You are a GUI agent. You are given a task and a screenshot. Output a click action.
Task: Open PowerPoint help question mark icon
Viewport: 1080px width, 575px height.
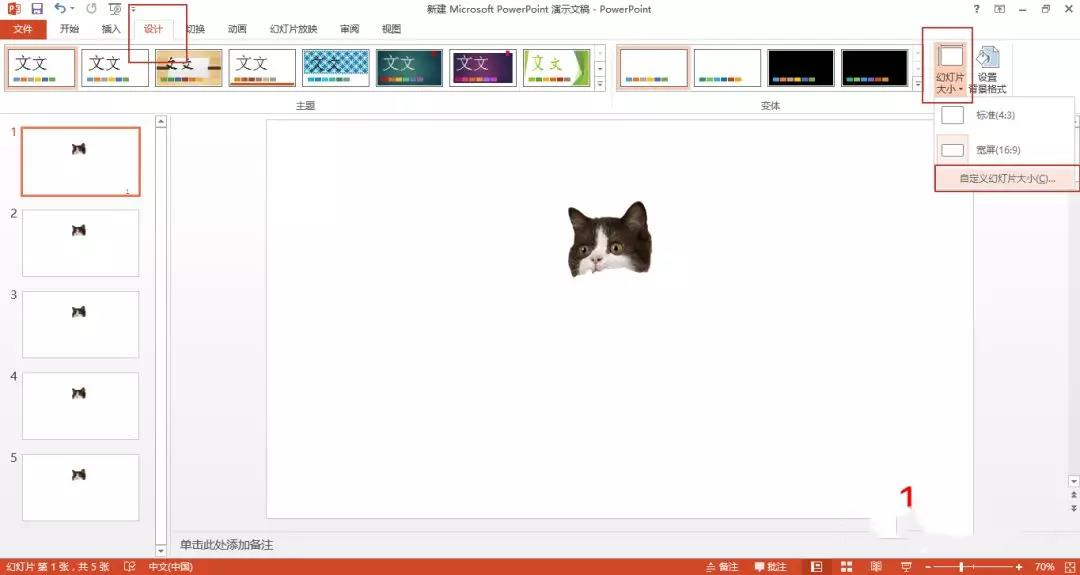[x=977, y=9]
